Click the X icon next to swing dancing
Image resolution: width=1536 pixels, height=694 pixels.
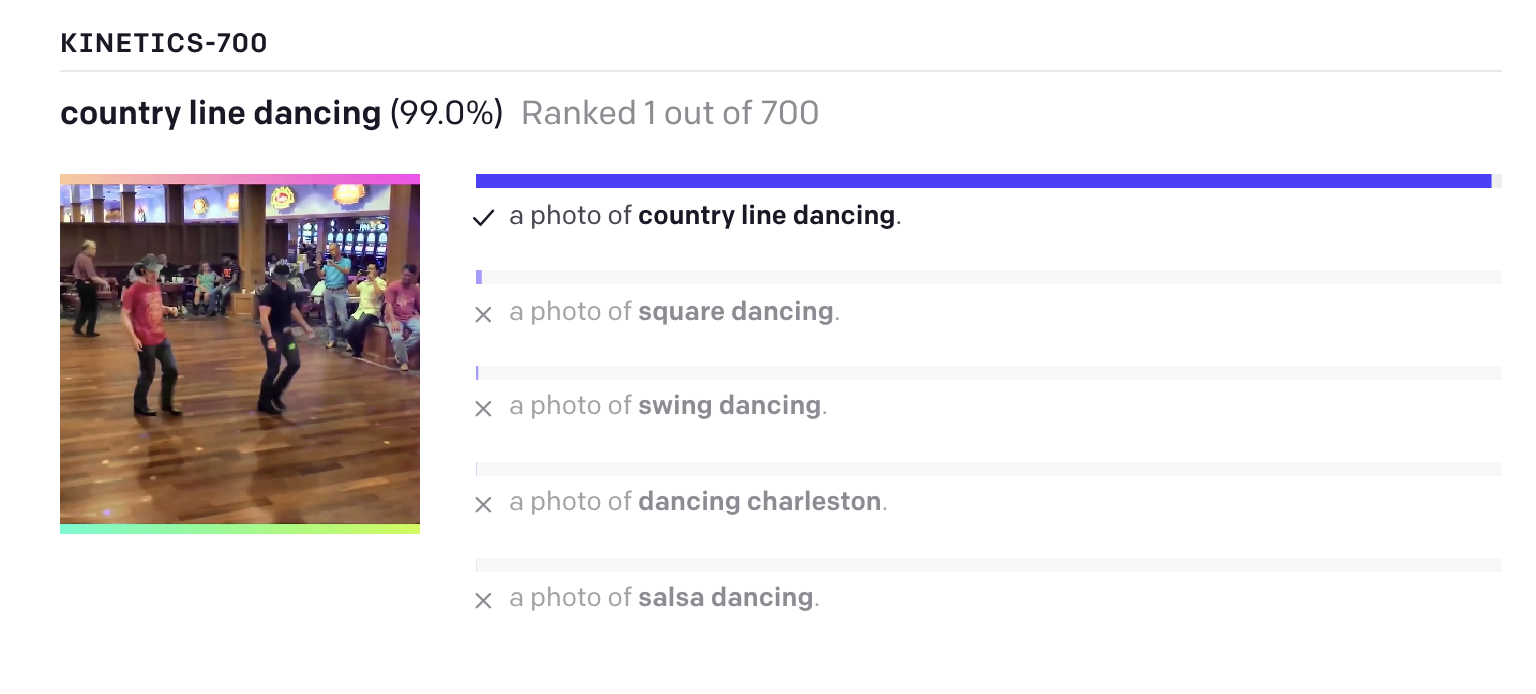[484, 408]
